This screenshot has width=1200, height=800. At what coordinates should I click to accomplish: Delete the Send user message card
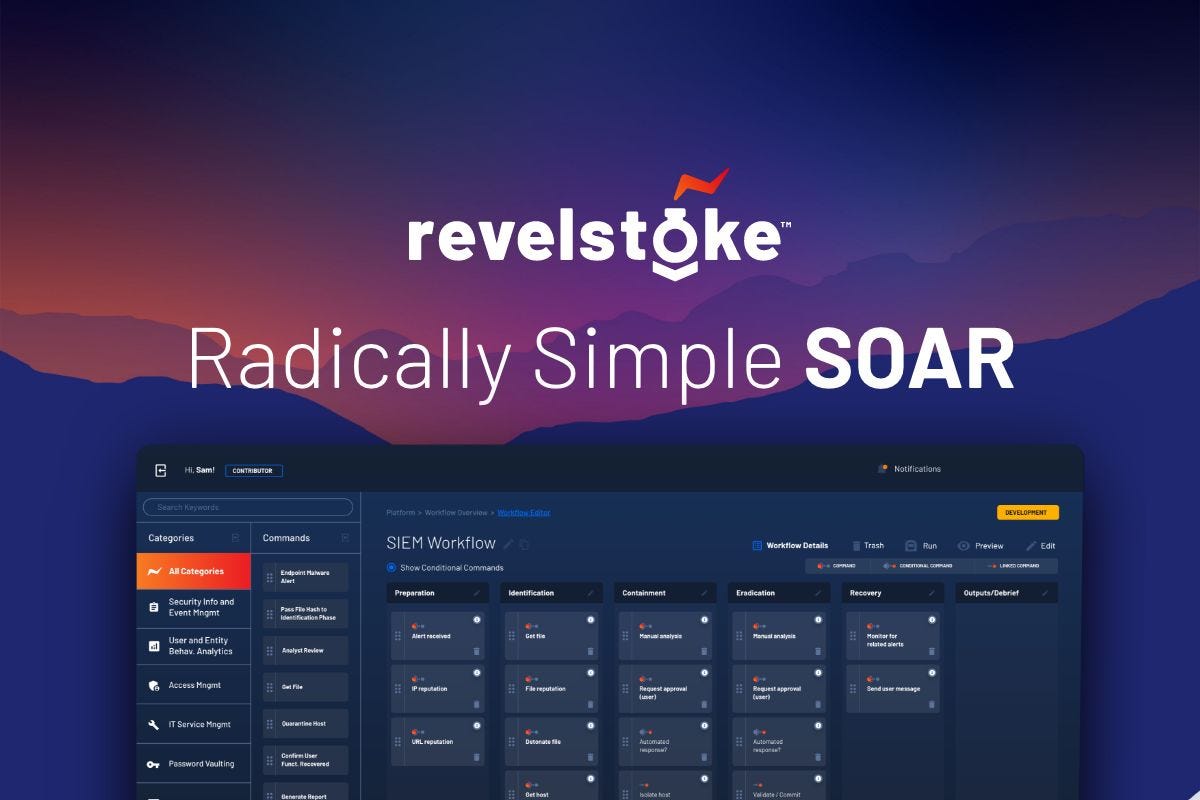click(932, 704)
